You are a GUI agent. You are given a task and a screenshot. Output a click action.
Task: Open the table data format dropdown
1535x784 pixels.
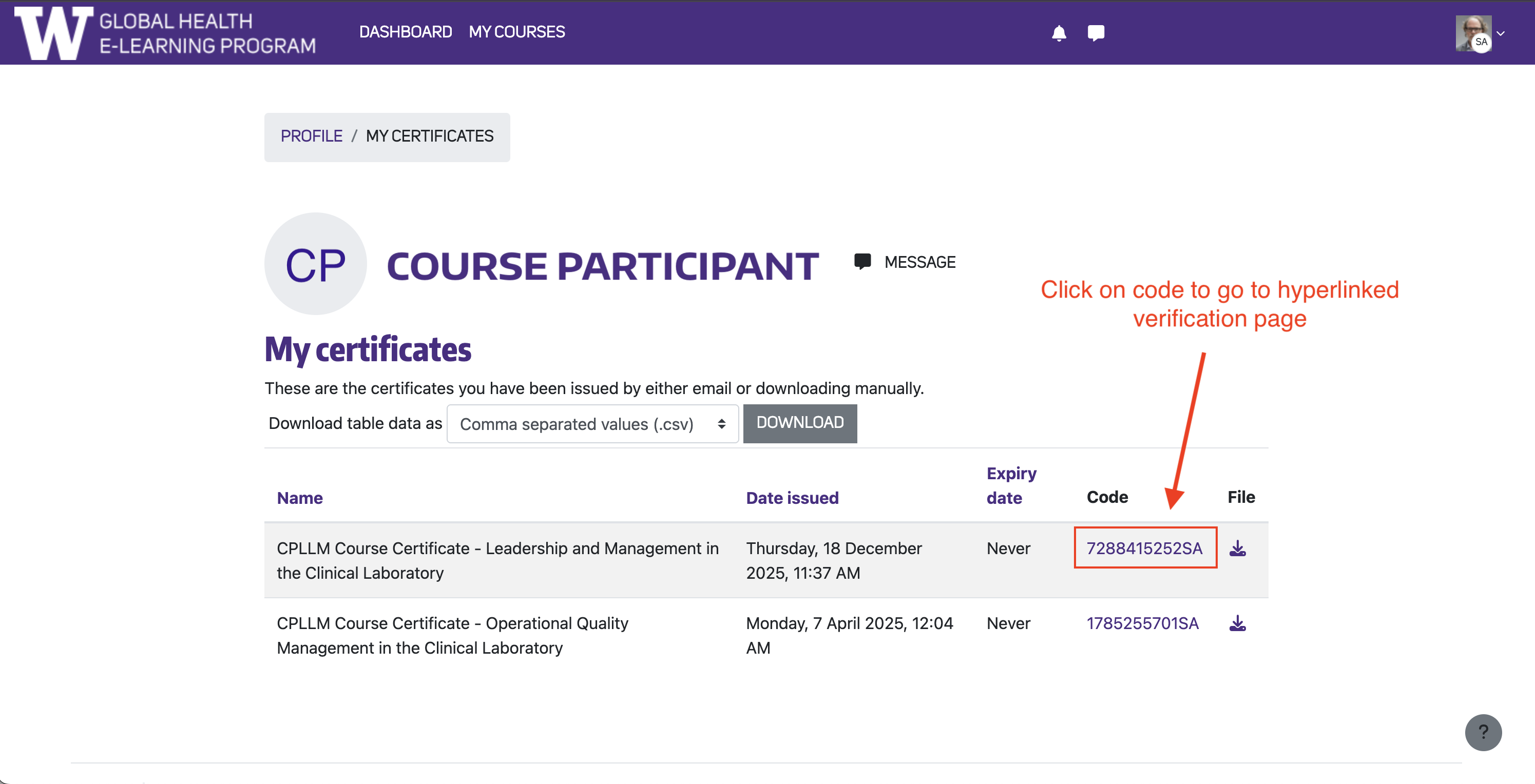pos(592,424)
